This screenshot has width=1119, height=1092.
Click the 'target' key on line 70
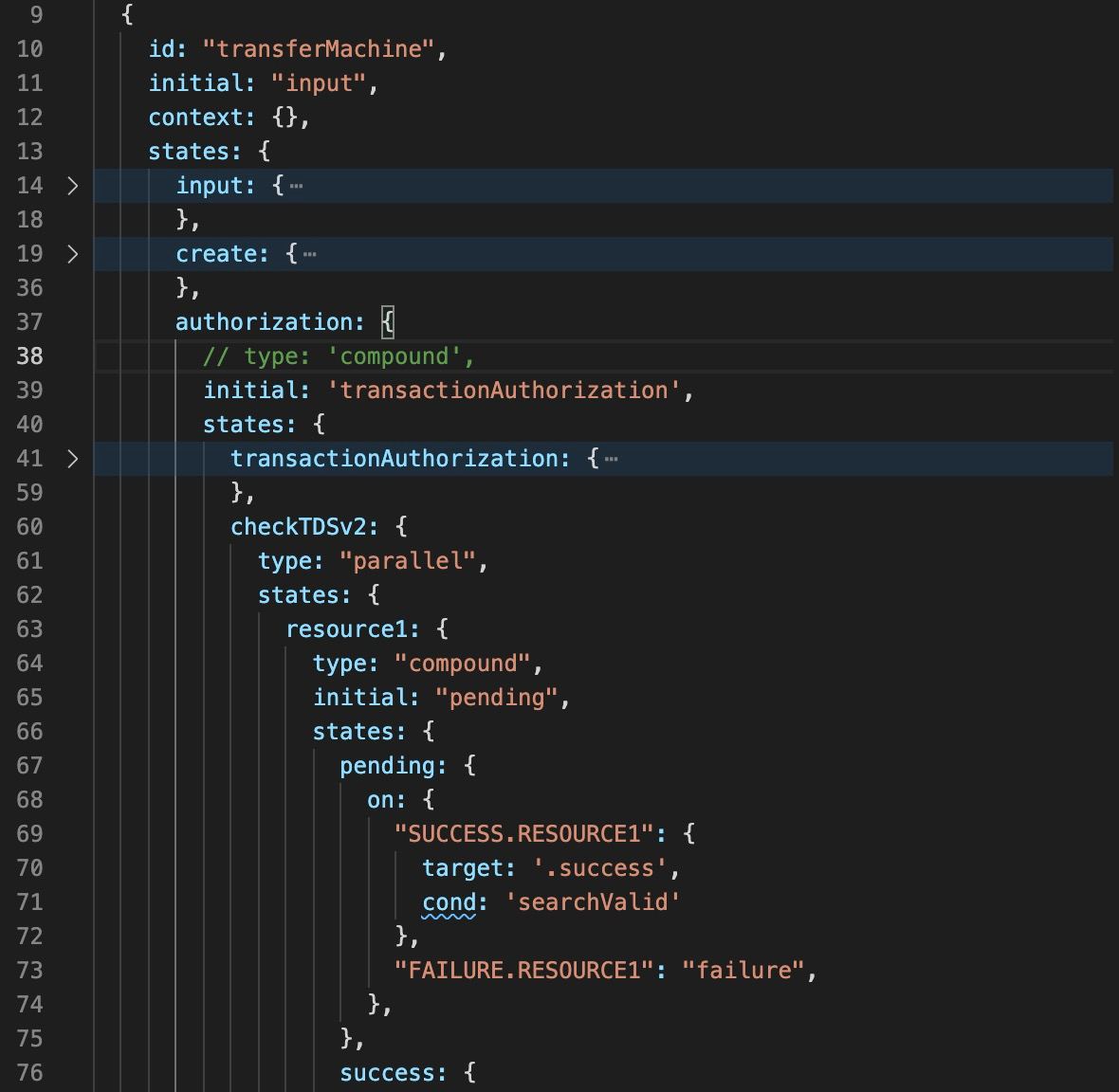(x=463, y=868)
